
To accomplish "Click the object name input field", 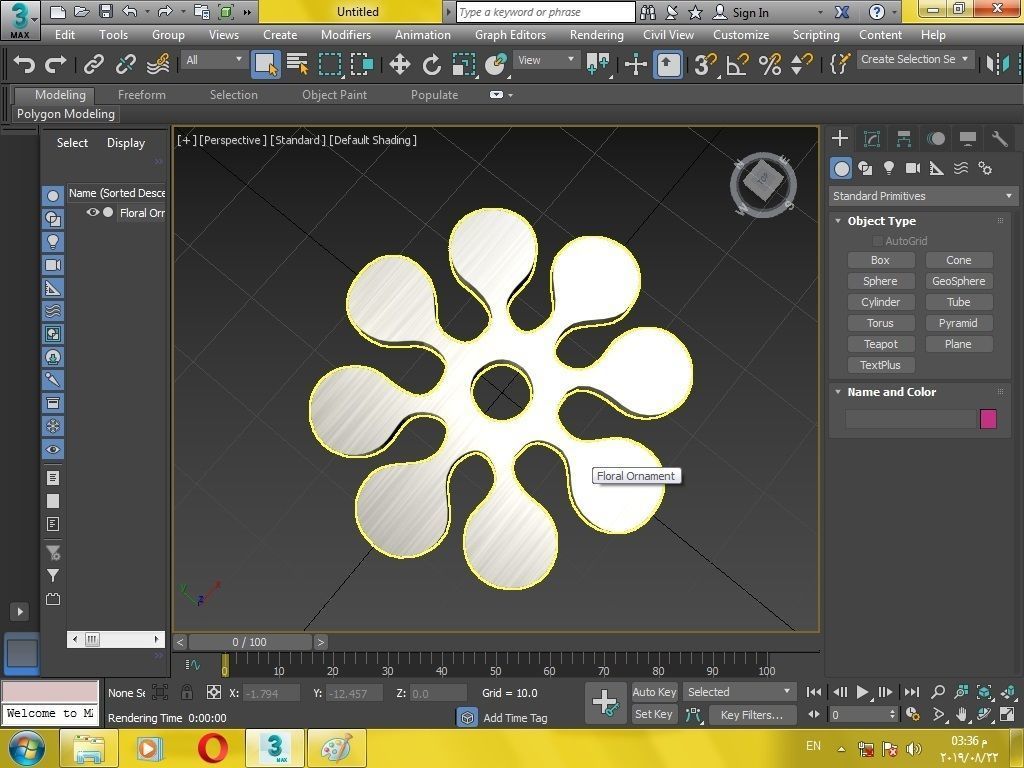I will pyautogui.click(x=910, y=419).
